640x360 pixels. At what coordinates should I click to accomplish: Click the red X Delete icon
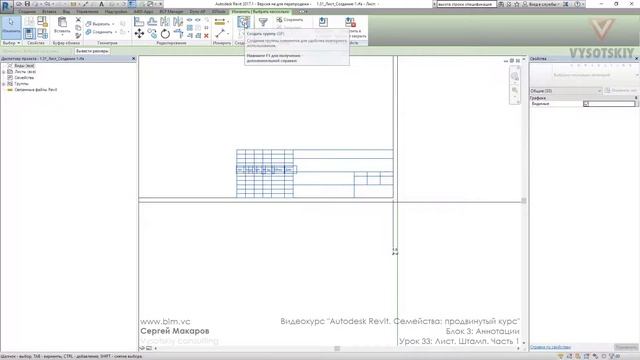[206, 36]
